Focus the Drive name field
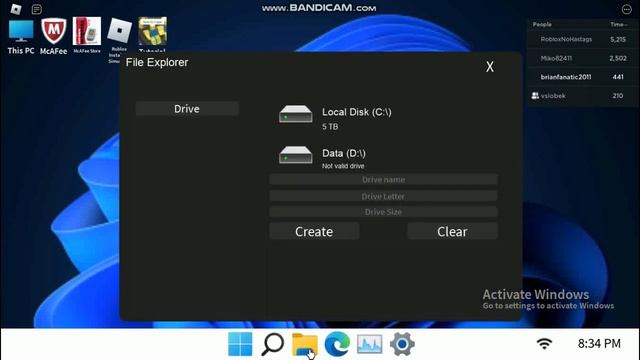The height and width of the screenshot is (360, 640). pos(383,180)
